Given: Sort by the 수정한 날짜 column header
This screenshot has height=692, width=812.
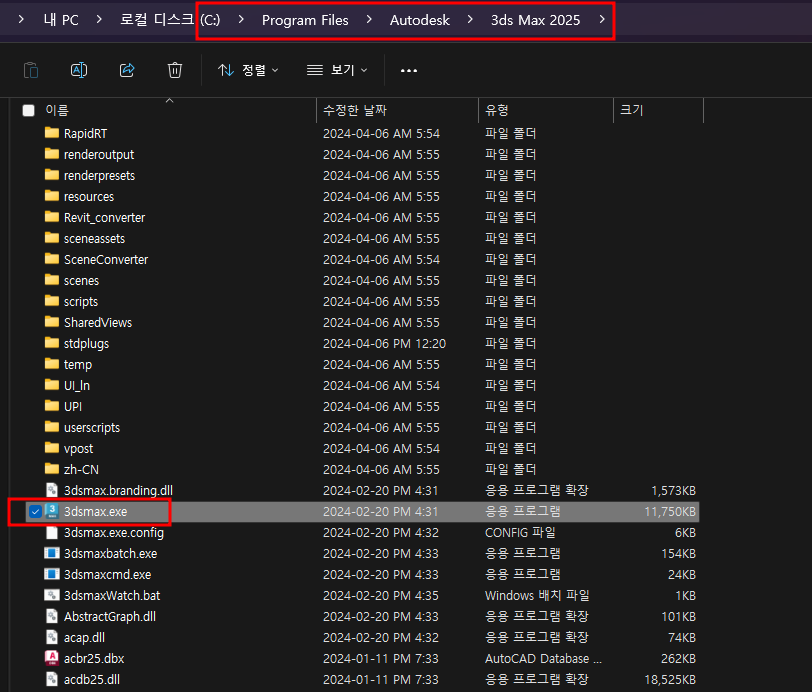Looking at the screenshot, I should pos(355,110).
